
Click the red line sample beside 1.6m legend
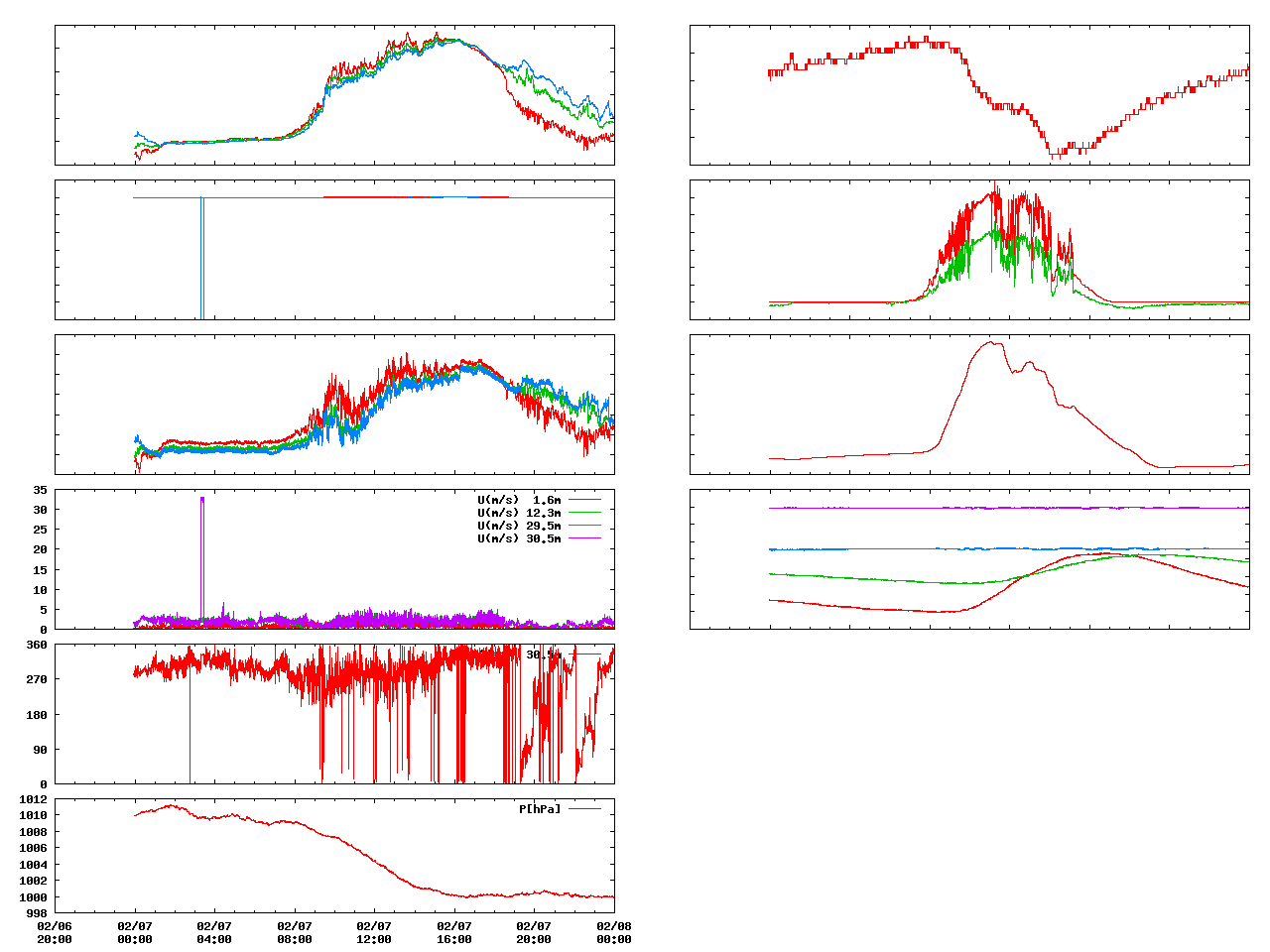584,500
